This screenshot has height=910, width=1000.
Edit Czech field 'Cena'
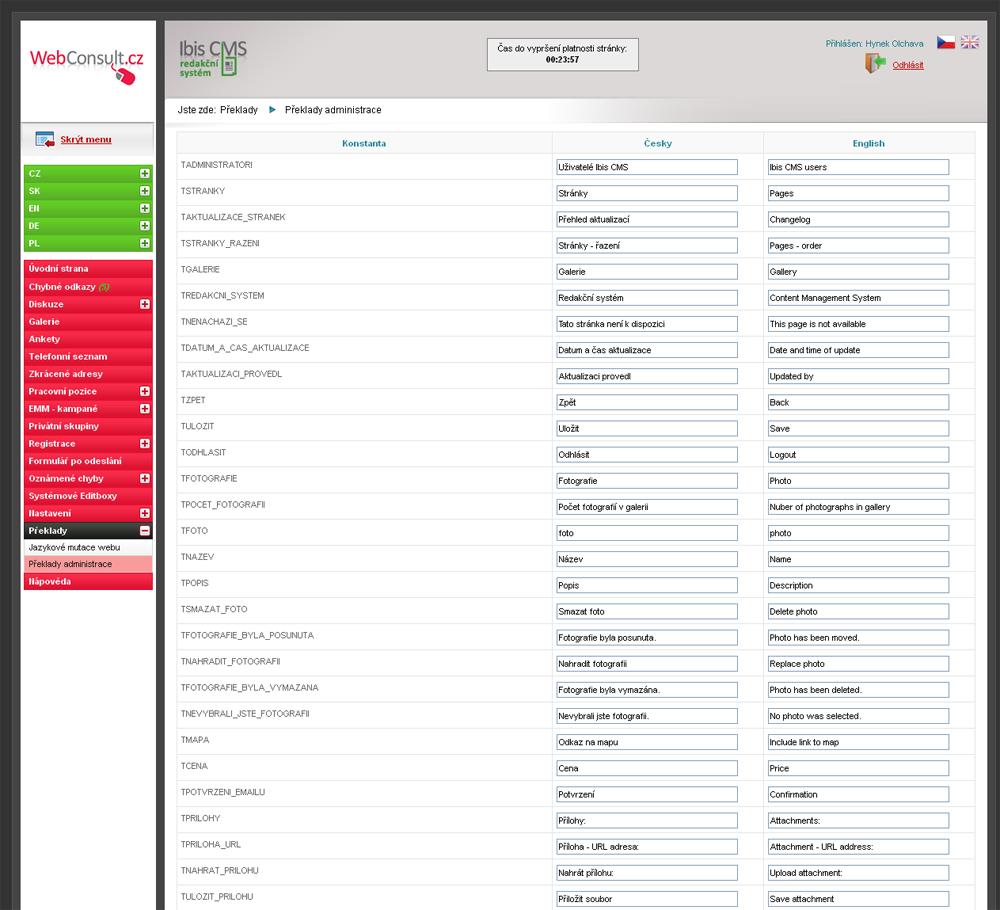tap(647, 768)
